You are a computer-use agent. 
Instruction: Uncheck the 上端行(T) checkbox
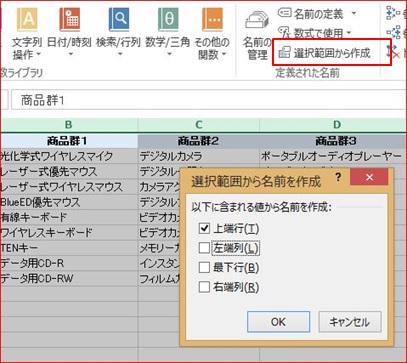pyautogui.click(x=204, y=229)
